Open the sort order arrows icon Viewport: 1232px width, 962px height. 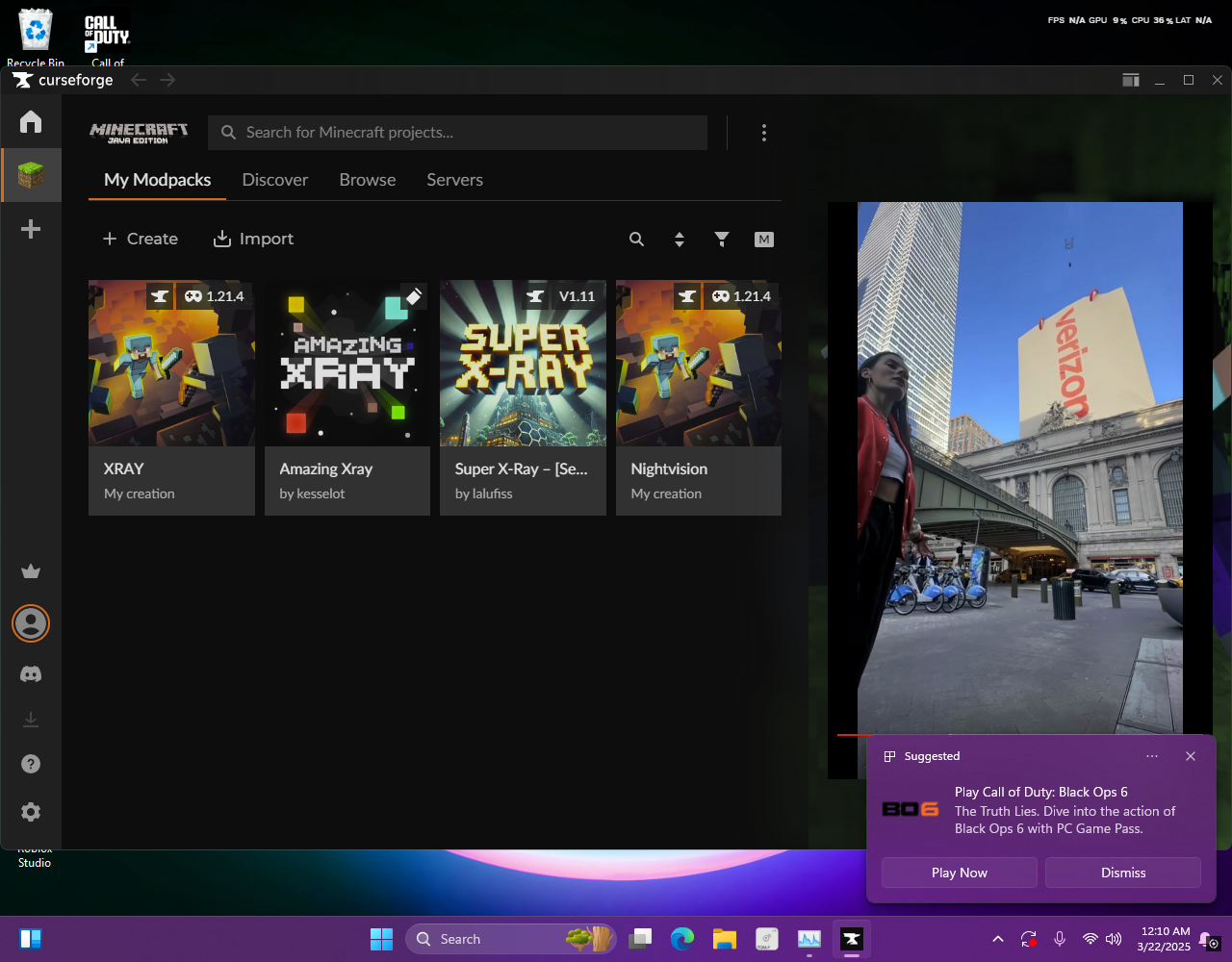tap(680, 240)
